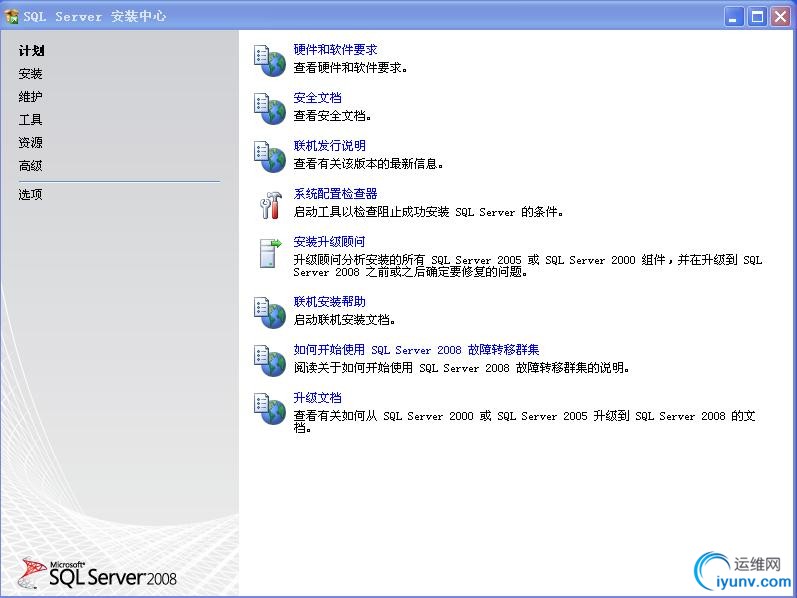View the 联机发行说明 link
Image resolution: width=797 pixels, height=598 pixels.
click(330, 145)
